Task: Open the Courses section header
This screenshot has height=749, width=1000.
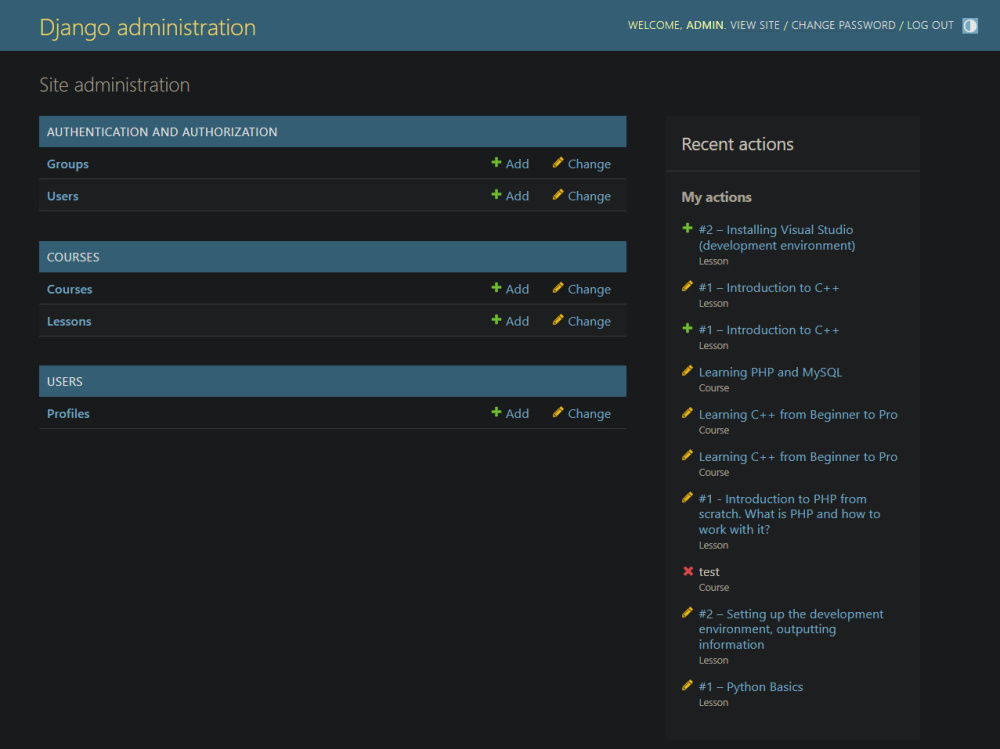Action: point(73,257)
